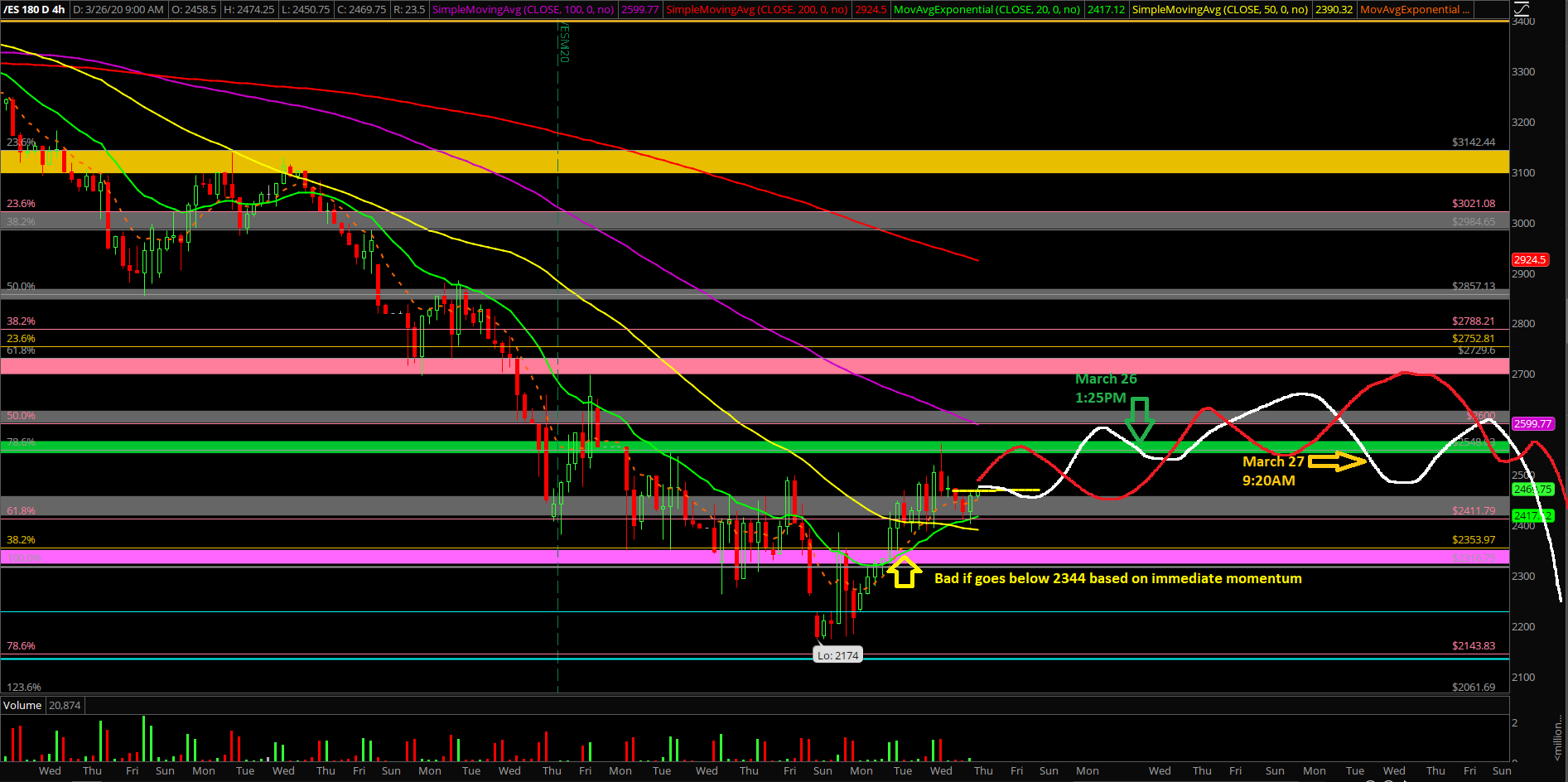This screenshot has width=1568, height=782.
Task: Click the $2143.83 Fibonacci level label
Action: click(1474, 645)
